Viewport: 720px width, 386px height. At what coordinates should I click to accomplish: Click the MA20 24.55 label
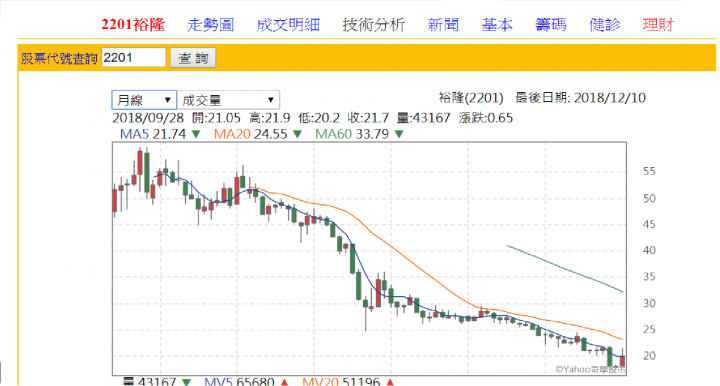(x=250, y=134)
